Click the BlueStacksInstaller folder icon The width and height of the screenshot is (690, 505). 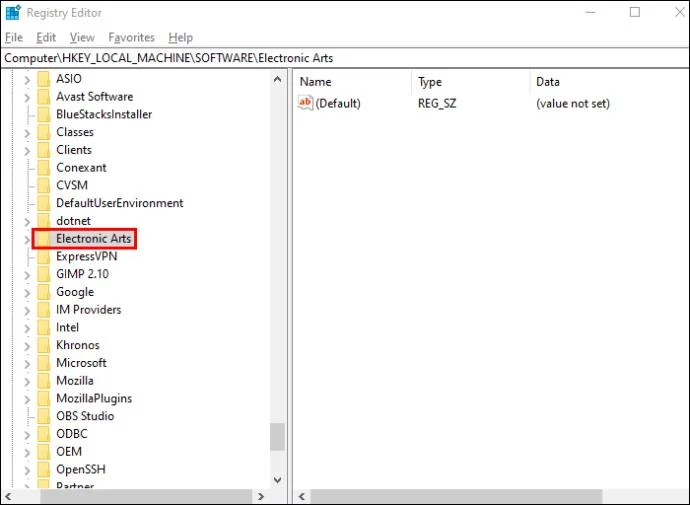pos(44,114)
